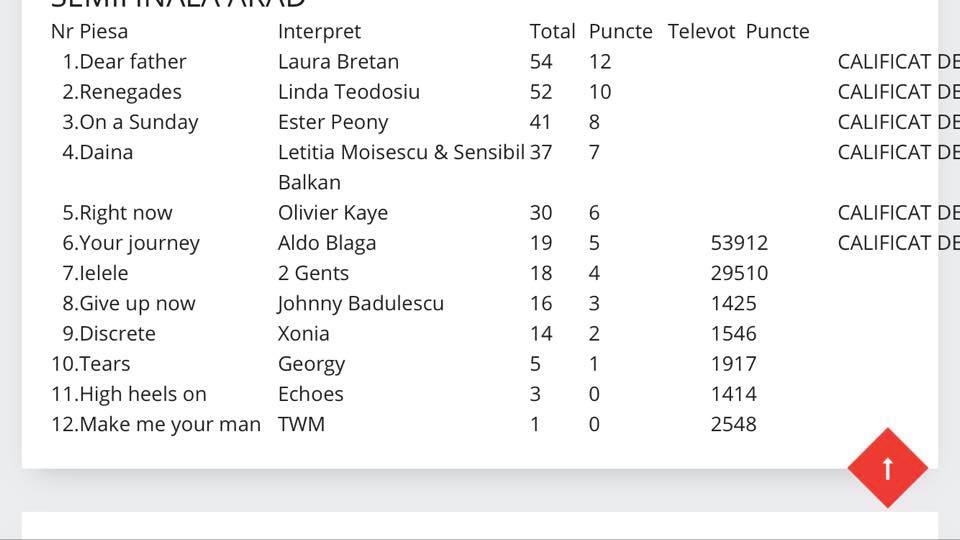
Task: Click the "Make me your man" title
Action: (x=169, y=424)
